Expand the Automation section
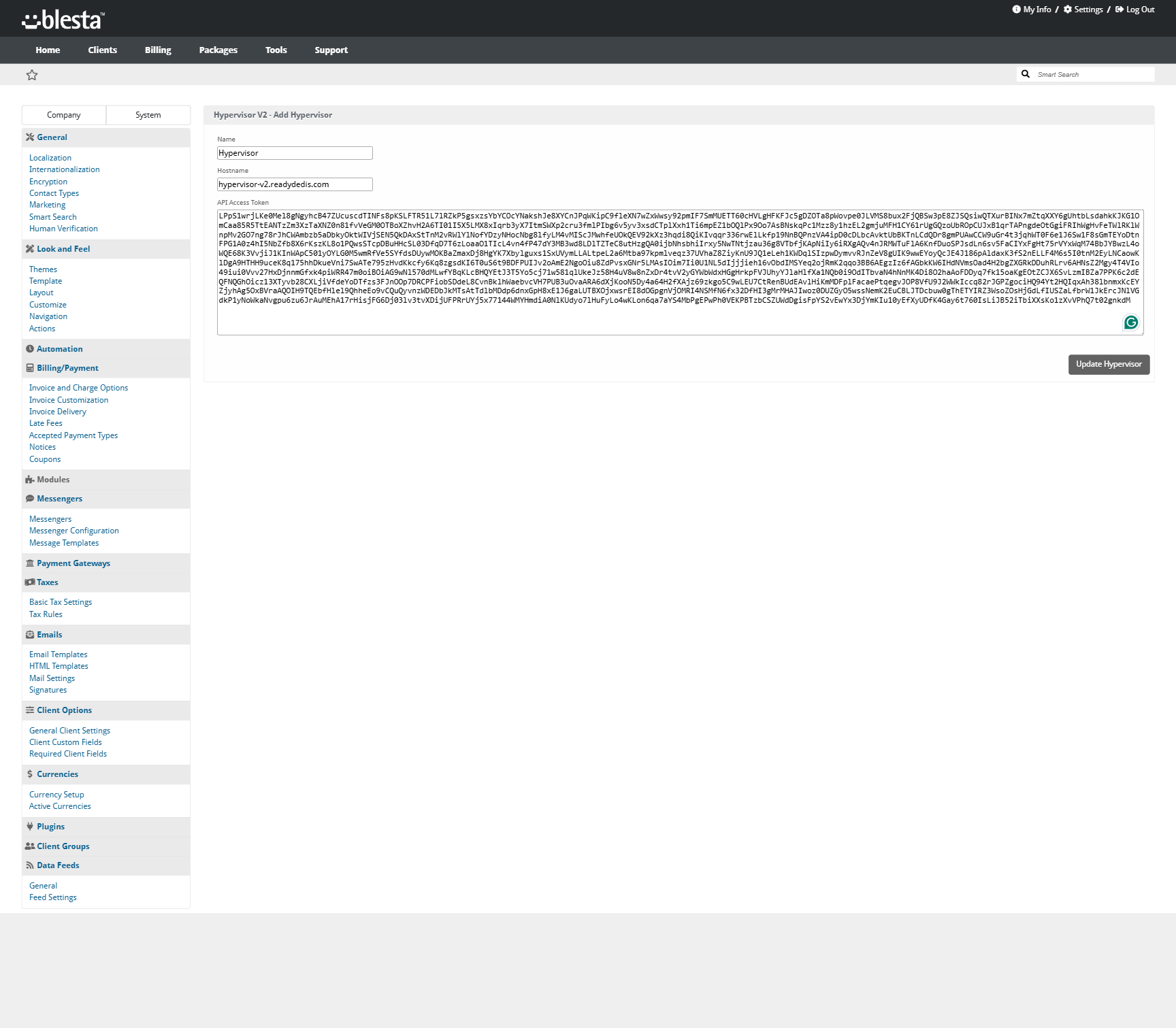This screenshot has width=1176, height=1028. click(60, 349)
